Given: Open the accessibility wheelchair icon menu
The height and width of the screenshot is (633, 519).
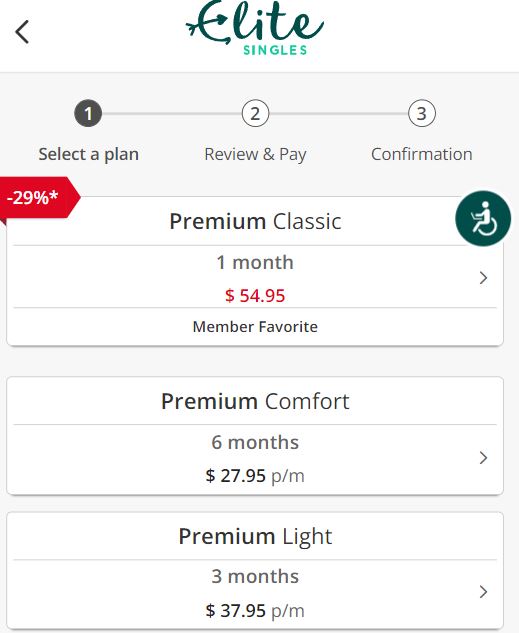Looking at the screenshot, I should tap(483, 218).
